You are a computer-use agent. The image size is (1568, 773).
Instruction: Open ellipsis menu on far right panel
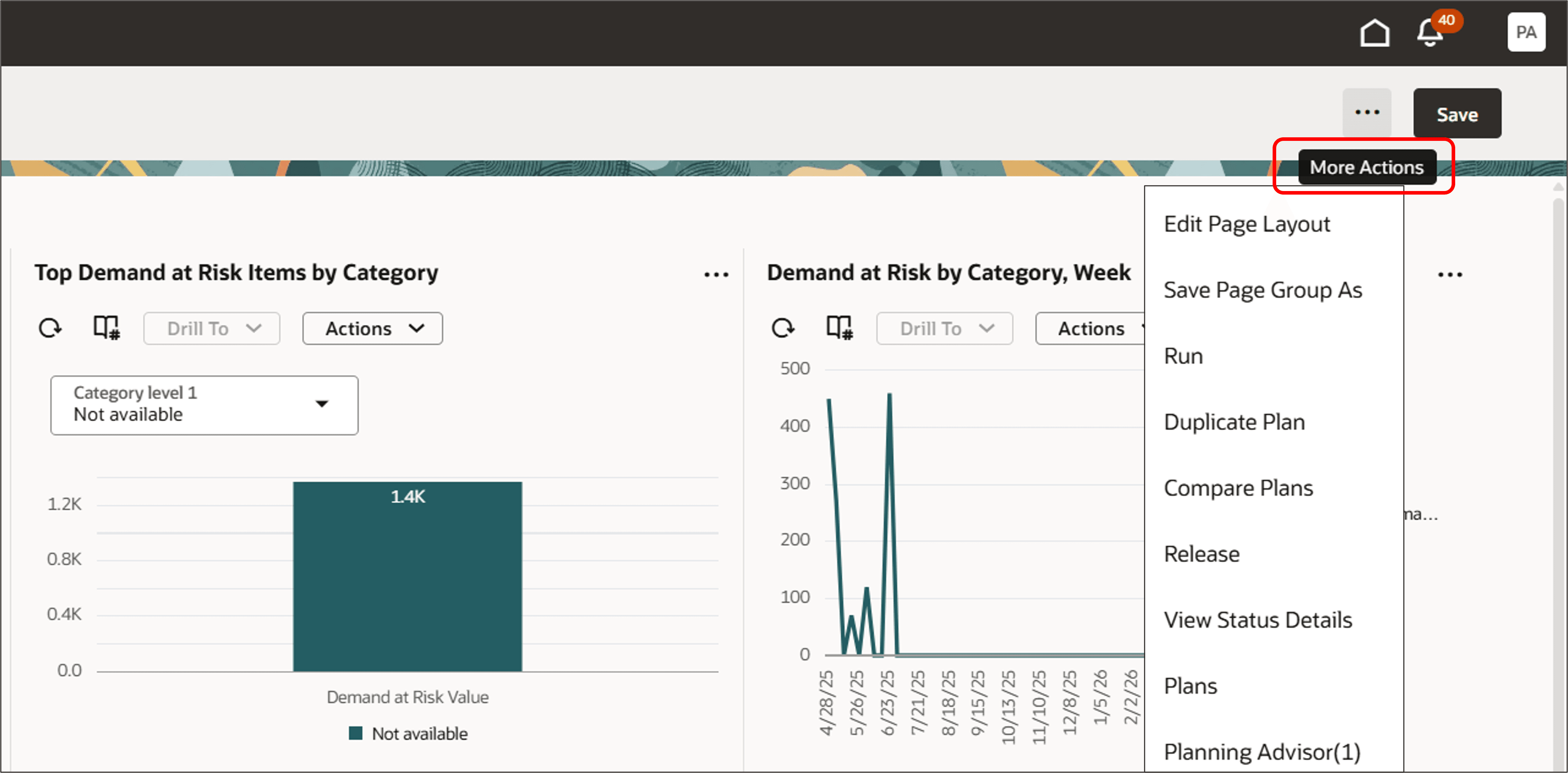(1451, 275)
